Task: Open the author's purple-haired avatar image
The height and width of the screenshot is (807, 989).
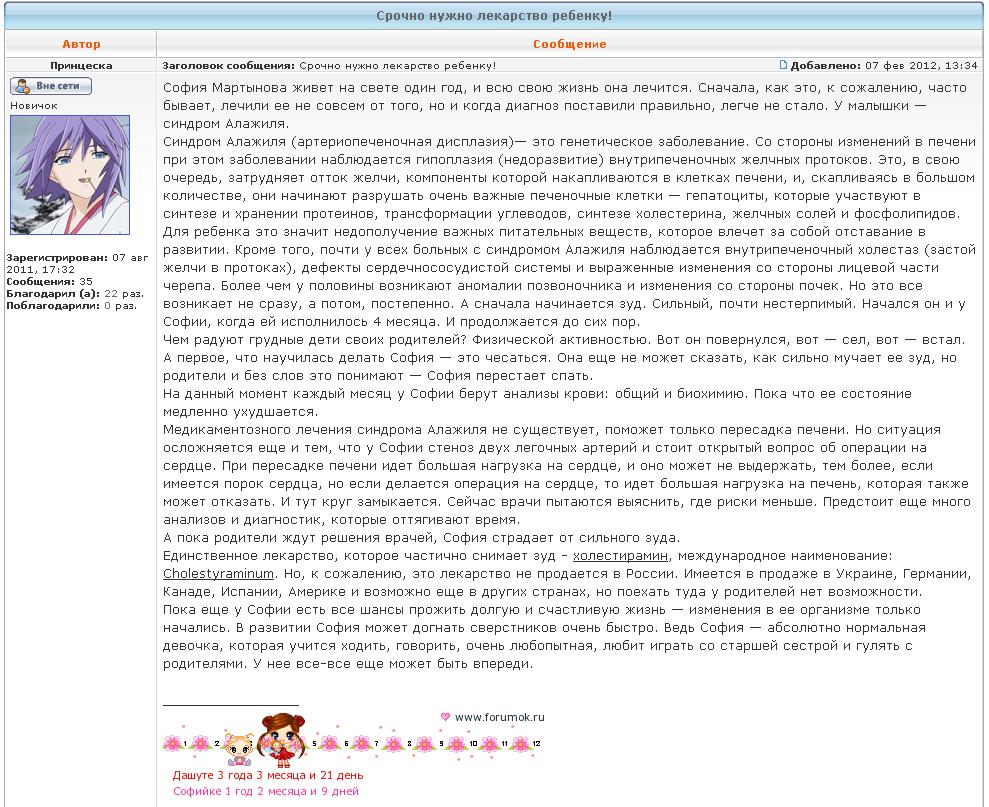Action: coord(56,175)
